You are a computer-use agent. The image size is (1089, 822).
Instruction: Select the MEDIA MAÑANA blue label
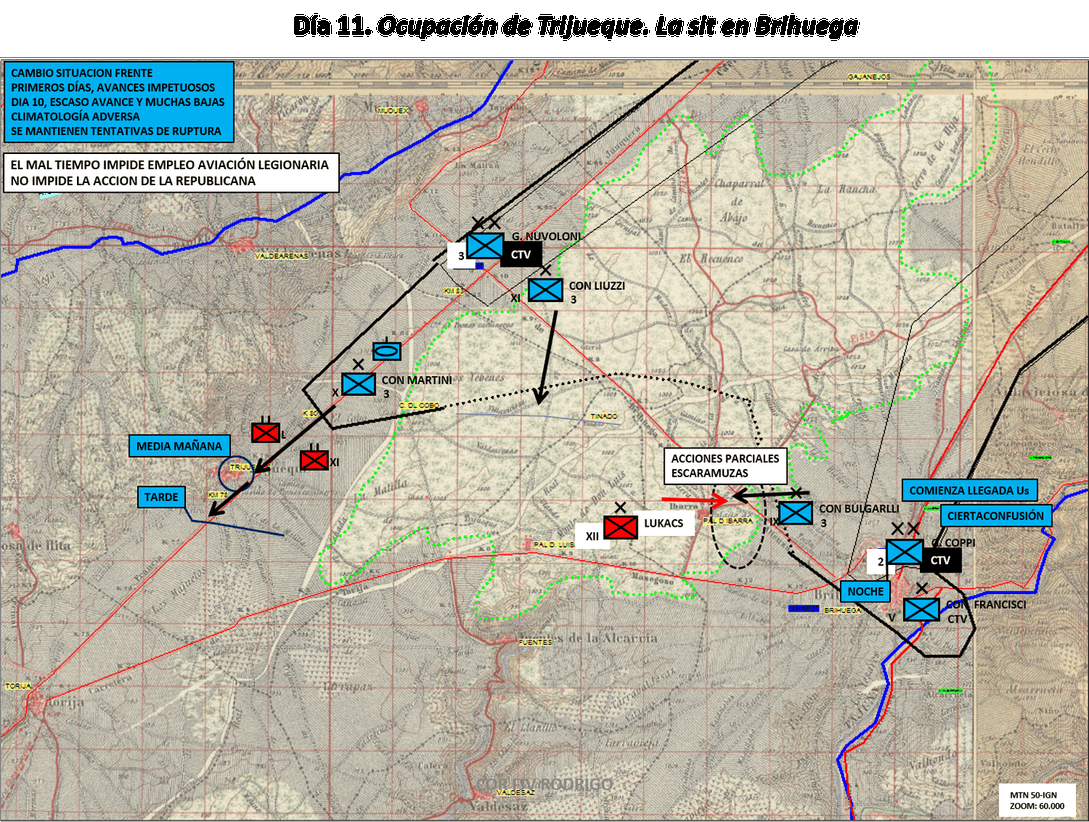pyautogui.click(x=179, y=446)
